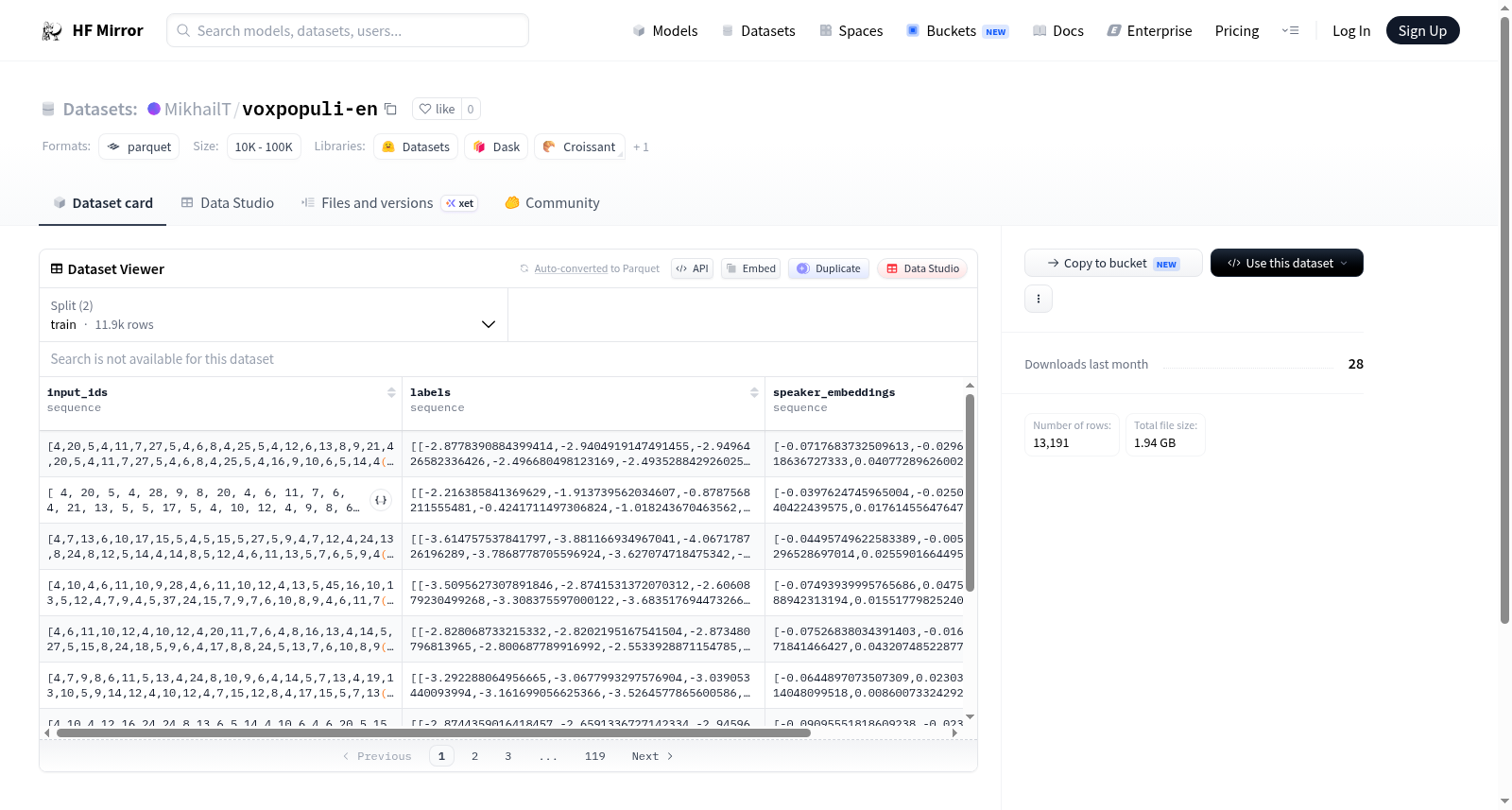The width and height of the screenshot is (1512, 810).
Task: Open Buckets navigation item
Action: (x=957, y=31)
